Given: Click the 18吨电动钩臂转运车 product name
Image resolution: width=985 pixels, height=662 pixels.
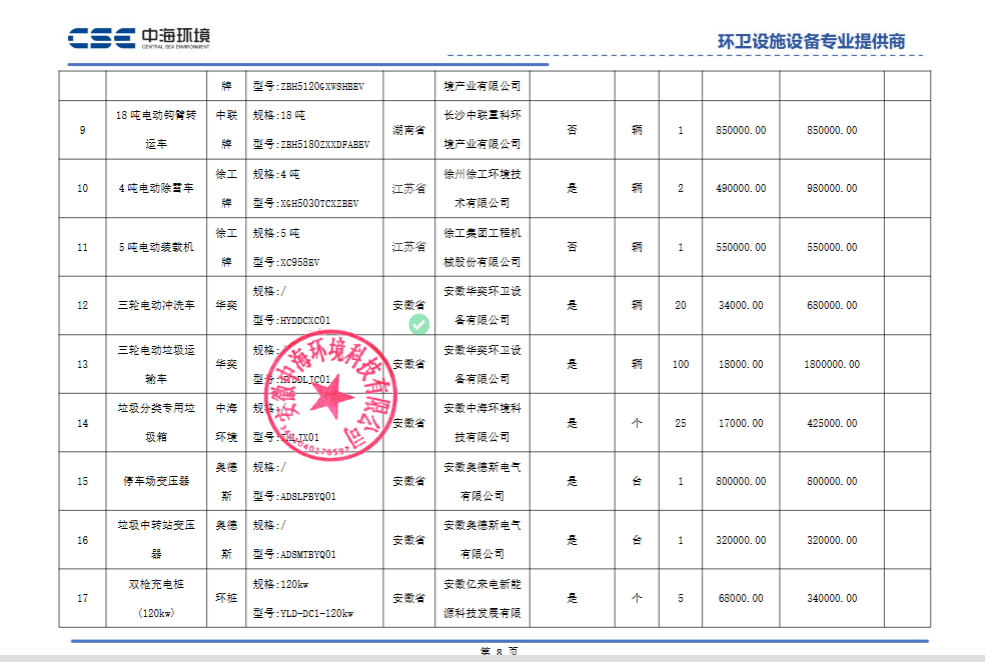Looking at the screenshot, I should 156,130.
